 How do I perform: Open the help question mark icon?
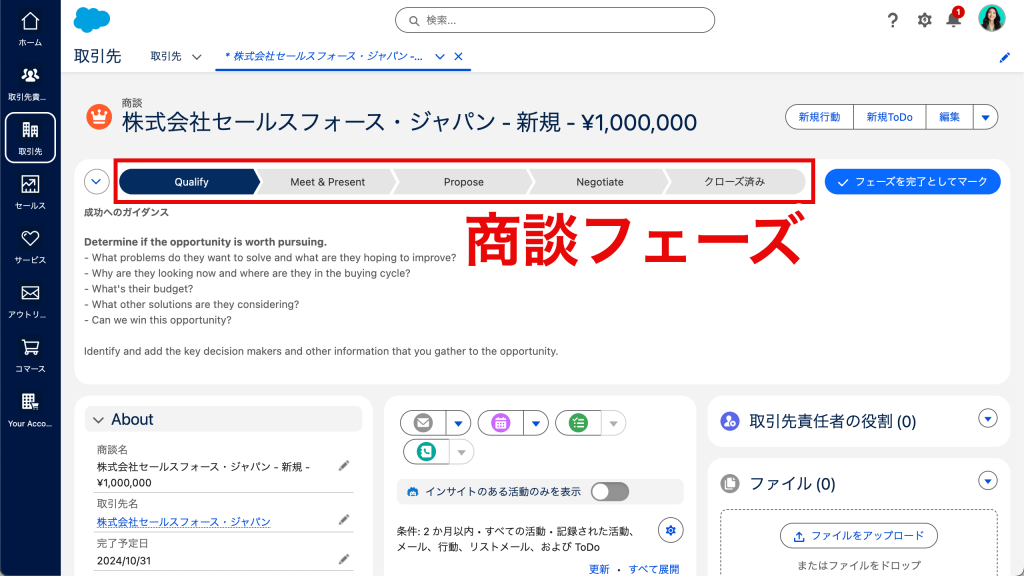[x=893, y=20]
